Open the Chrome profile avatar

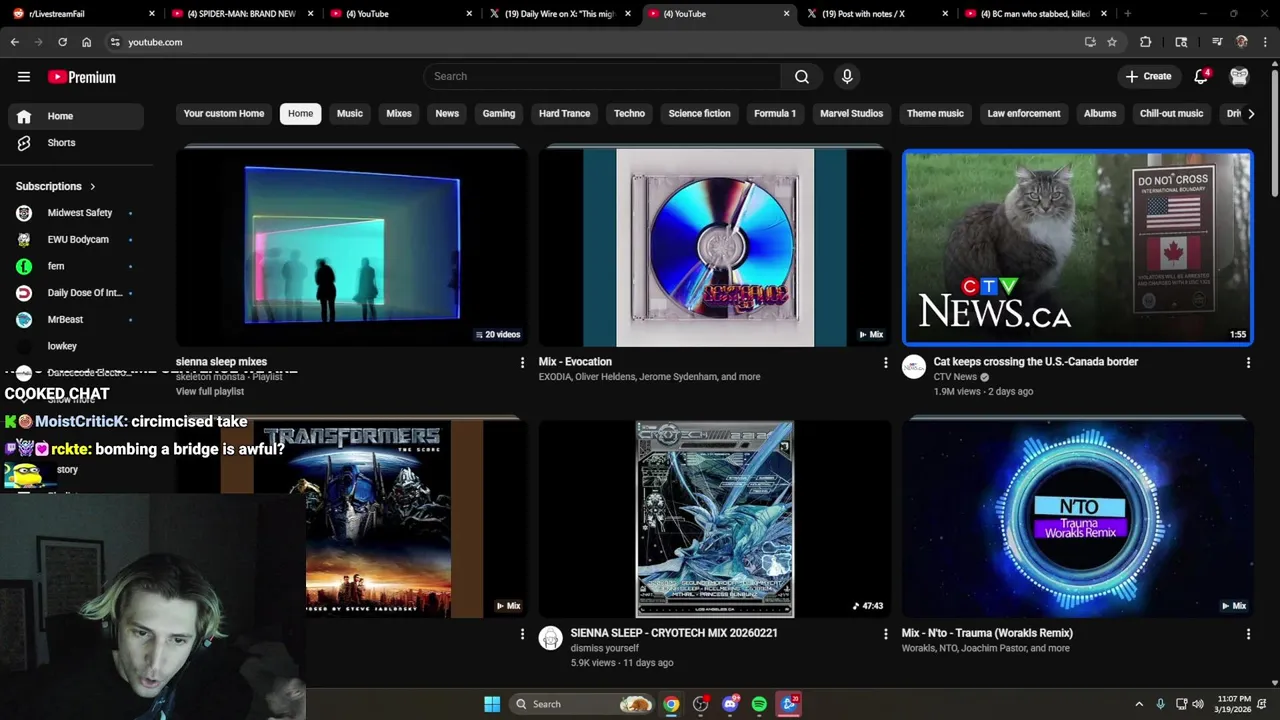[1242, 42]
